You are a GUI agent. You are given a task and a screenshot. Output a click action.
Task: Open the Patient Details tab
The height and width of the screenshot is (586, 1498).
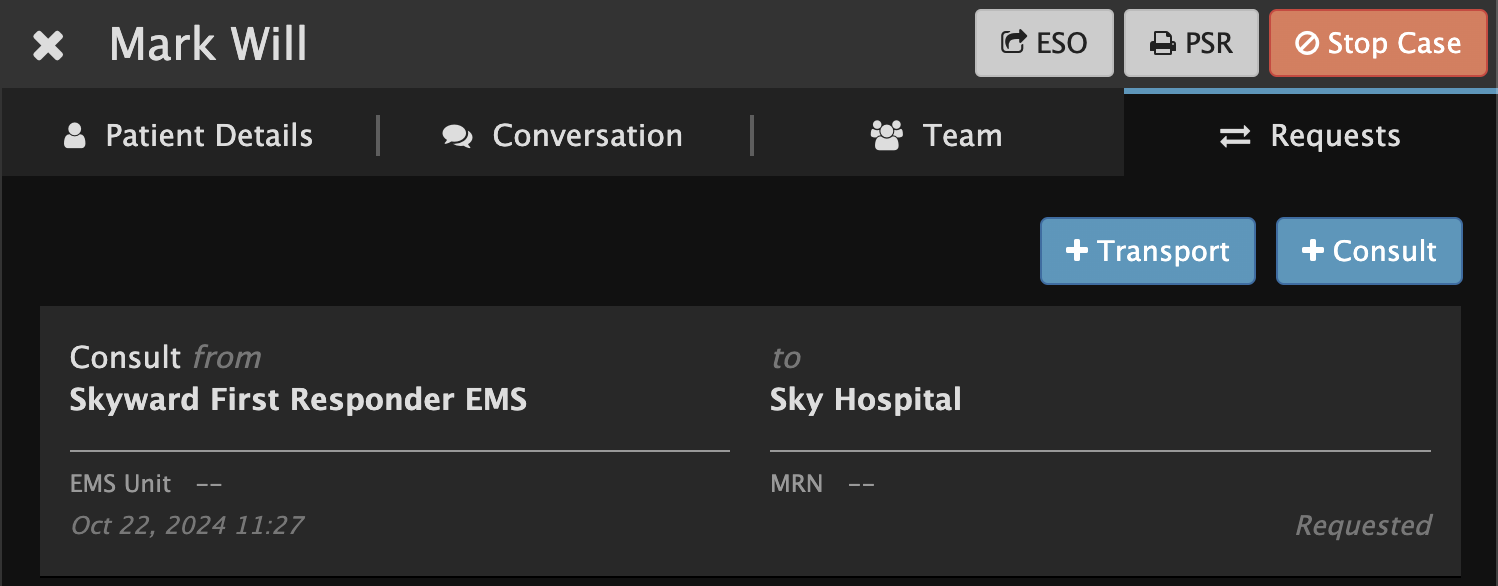pyautogui.click(x=189, y=135)
